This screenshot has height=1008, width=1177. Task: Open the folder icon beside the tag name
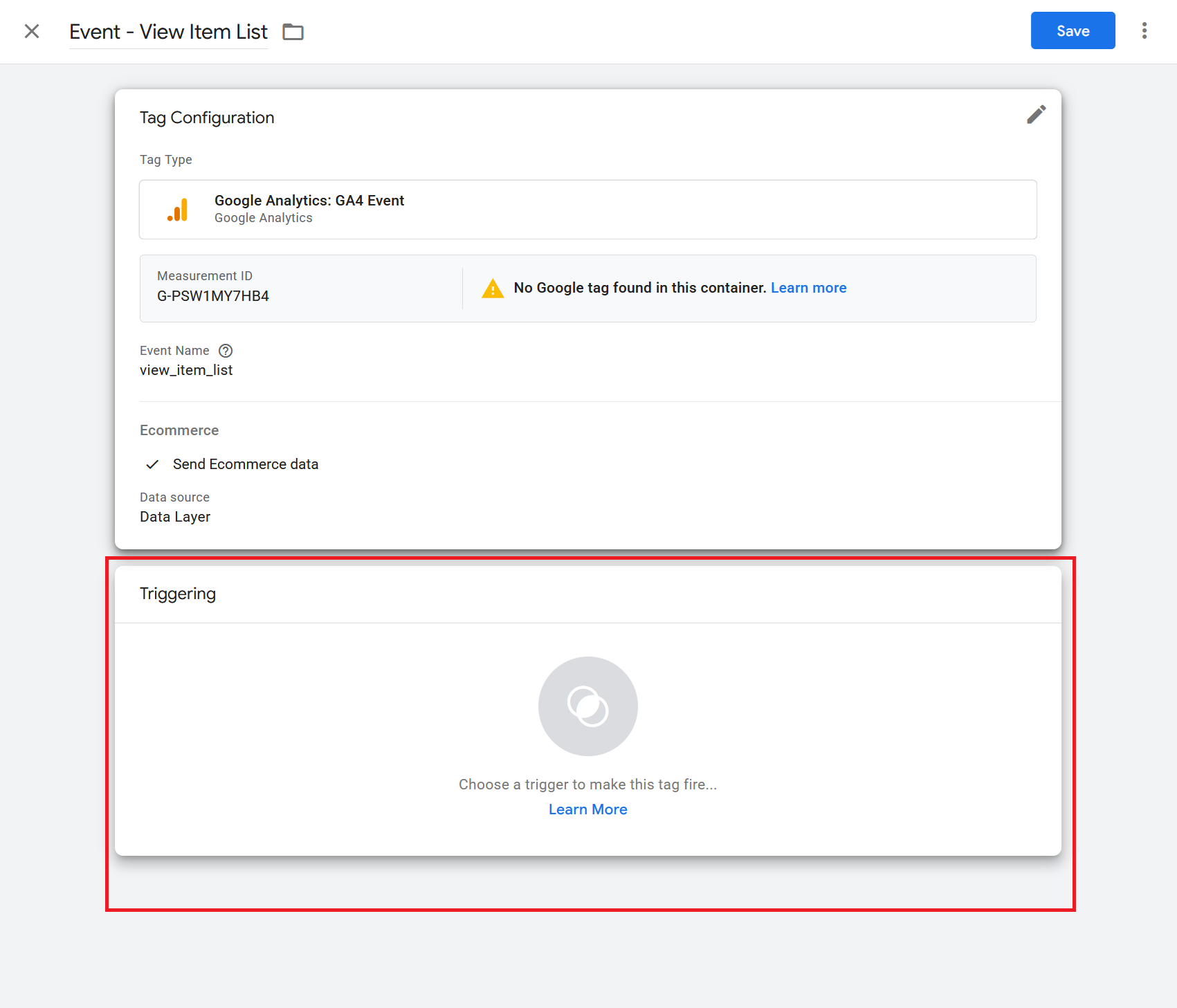click(293, 32)
